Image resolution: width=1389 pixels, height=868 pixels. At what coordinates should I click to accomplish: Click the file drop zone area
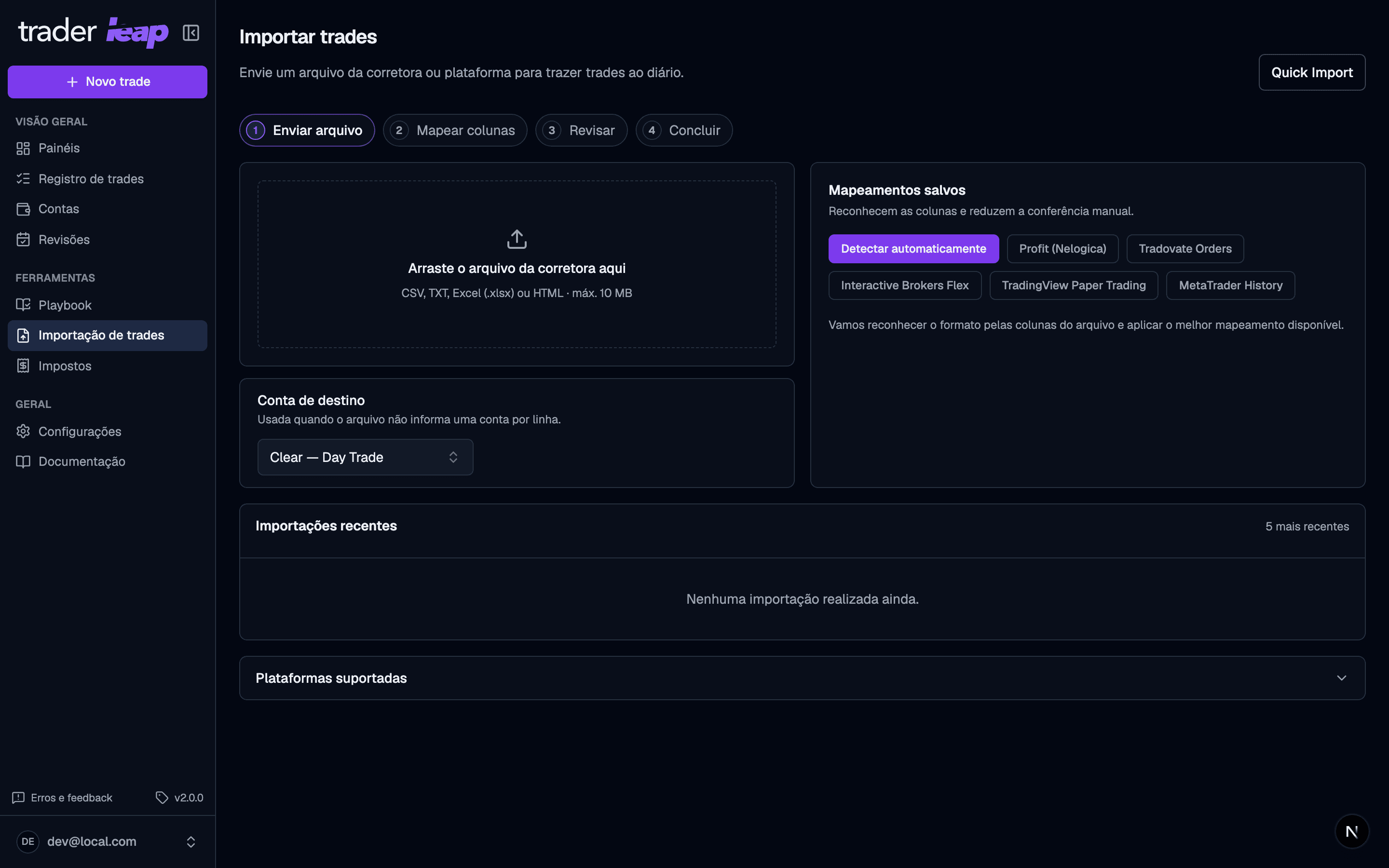(x=517, y=264)
